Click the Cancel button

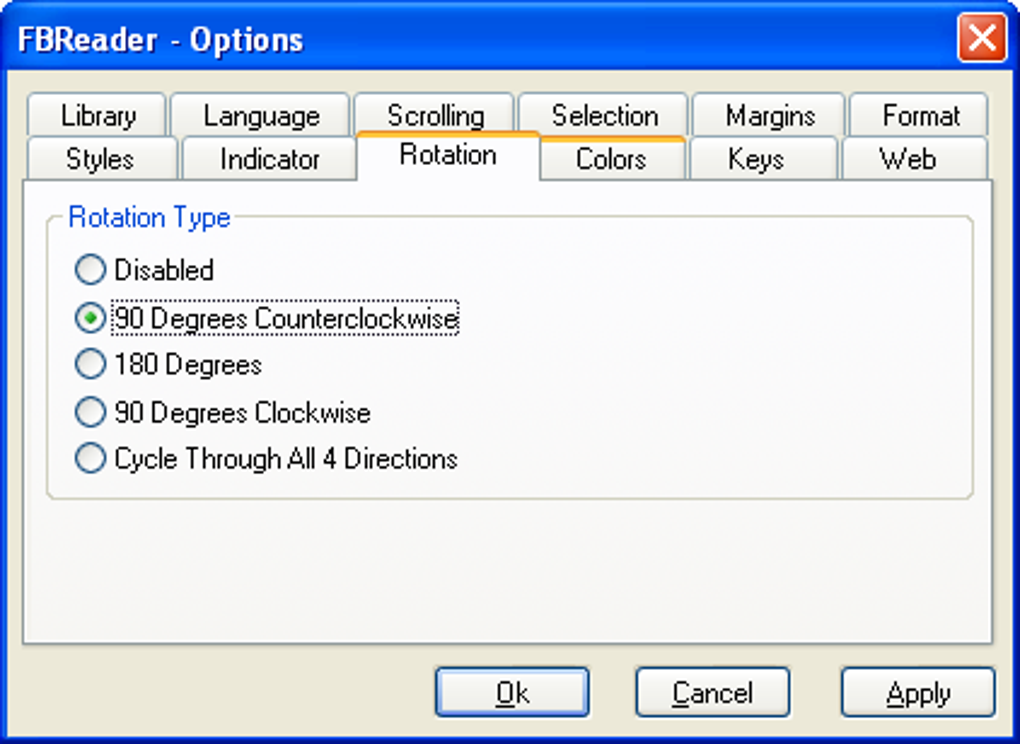pos(712,693)
